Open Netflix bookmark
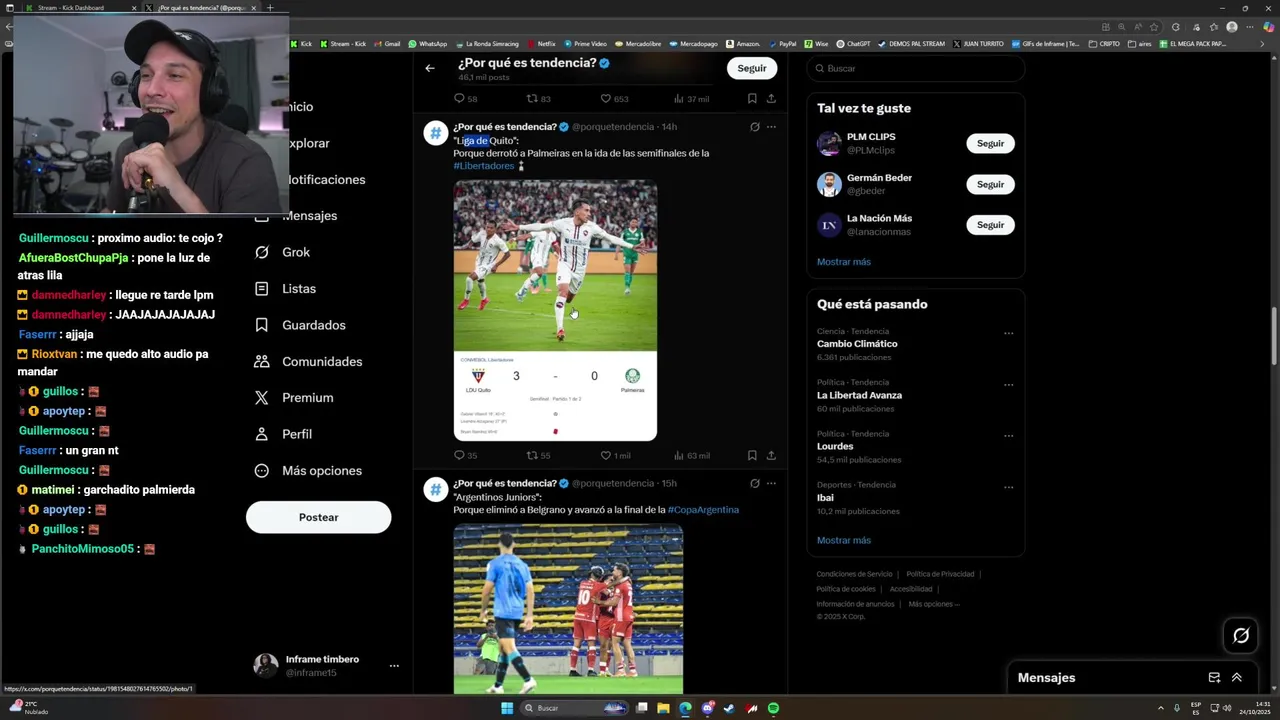This screenshot has width=1280, height=720. 541,44
